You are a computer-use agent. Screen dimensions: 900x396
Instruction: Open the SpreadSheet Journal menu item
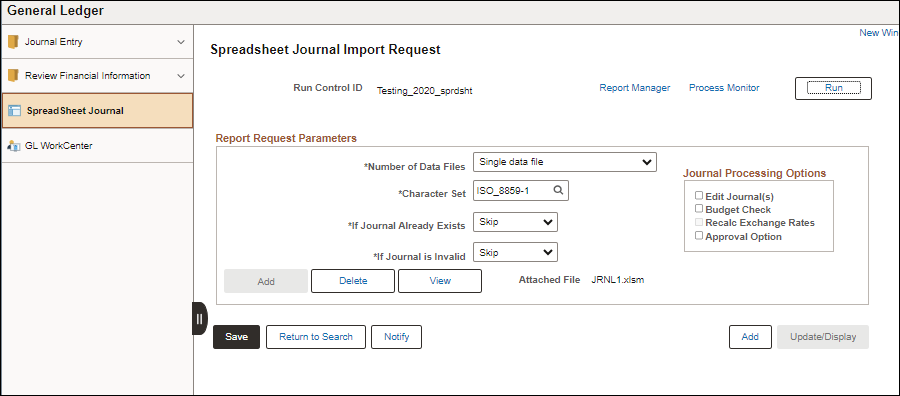[x=97, y=111]
